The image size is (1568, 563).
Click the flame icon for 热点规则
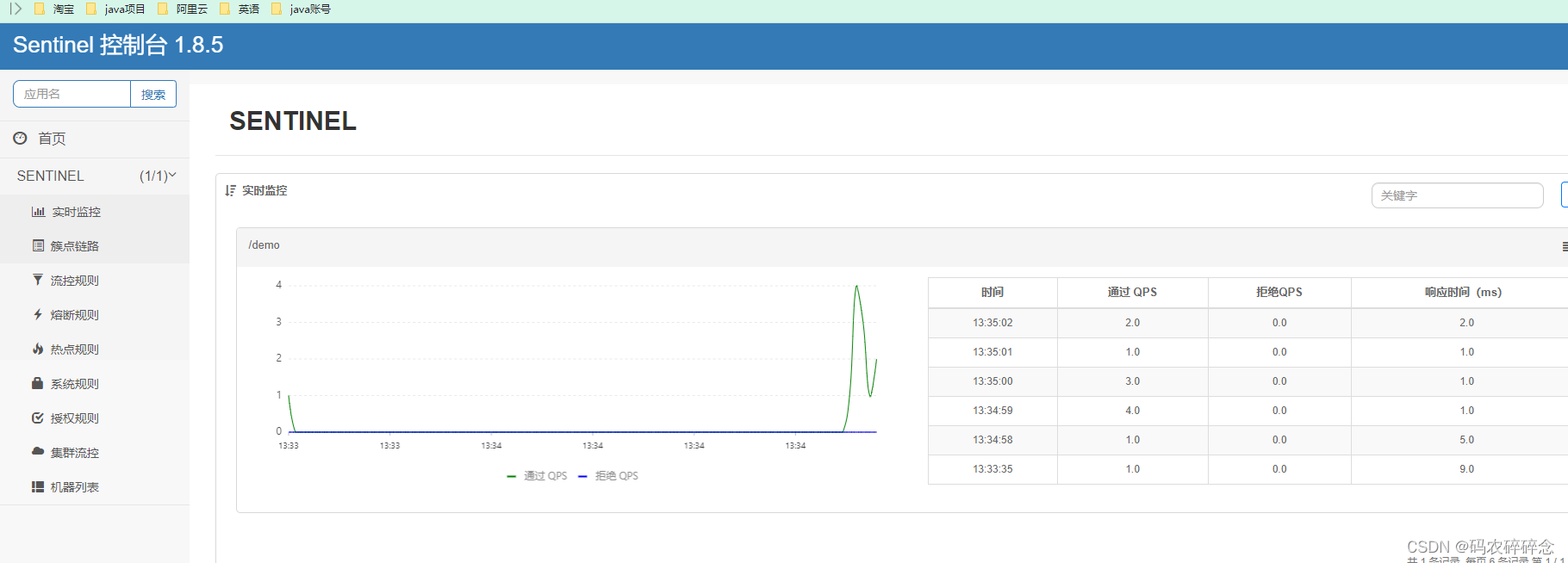pyautogui.click(x=38, y=349)
